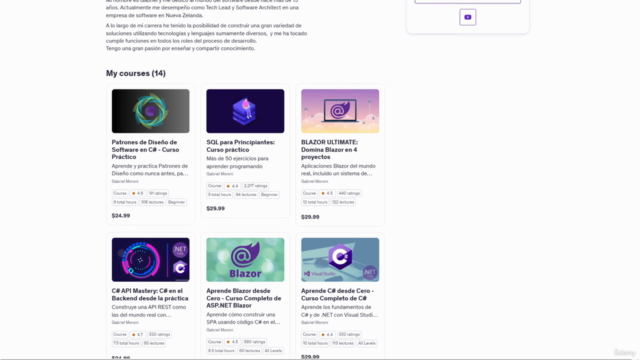Click the 4.5 star rating badge on Aprende Blazor
This screenshot has height=360, width=640.
tap(232, 342)
